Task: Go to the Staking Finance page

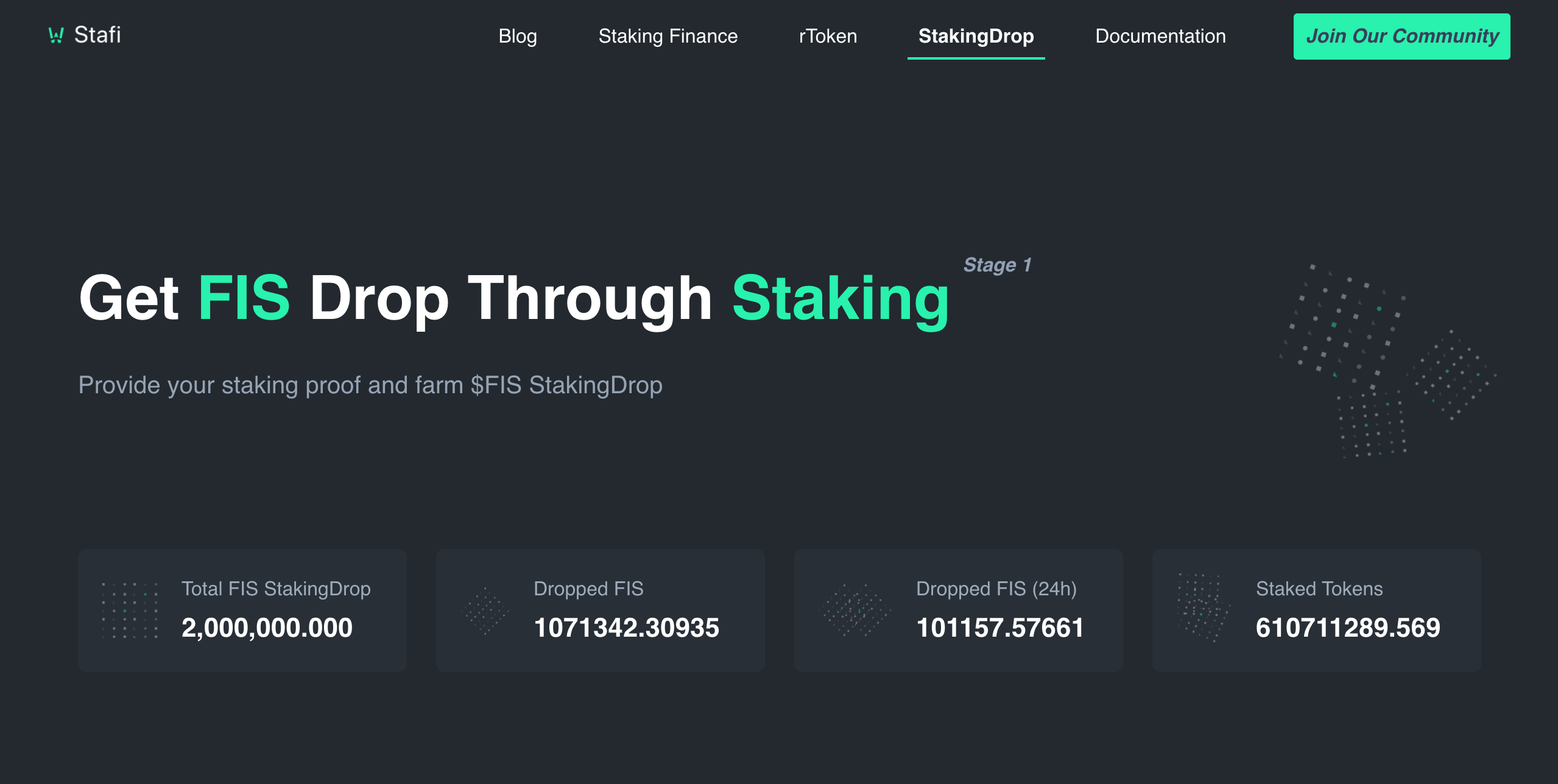Action: point(668,36)
